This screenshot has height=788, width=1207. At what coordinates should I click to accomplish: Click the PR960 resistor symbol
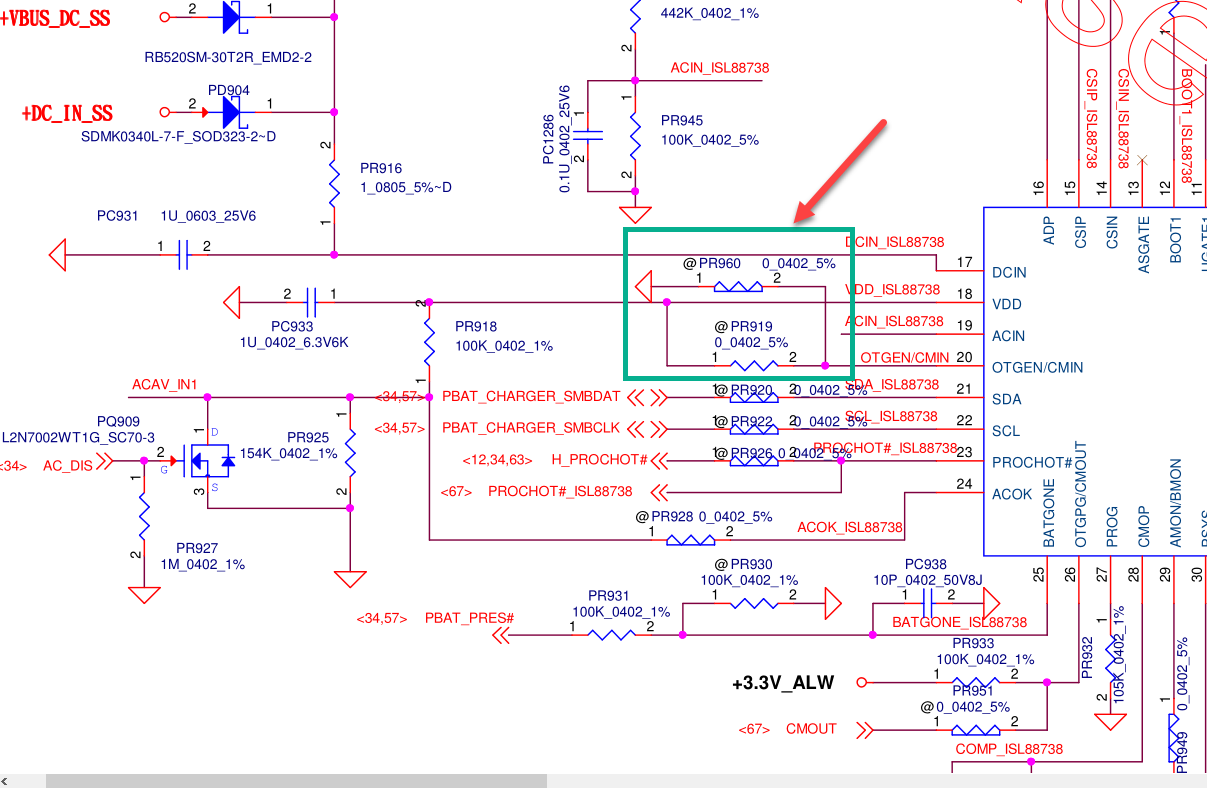pyautogui.click(x=738, y=286)
